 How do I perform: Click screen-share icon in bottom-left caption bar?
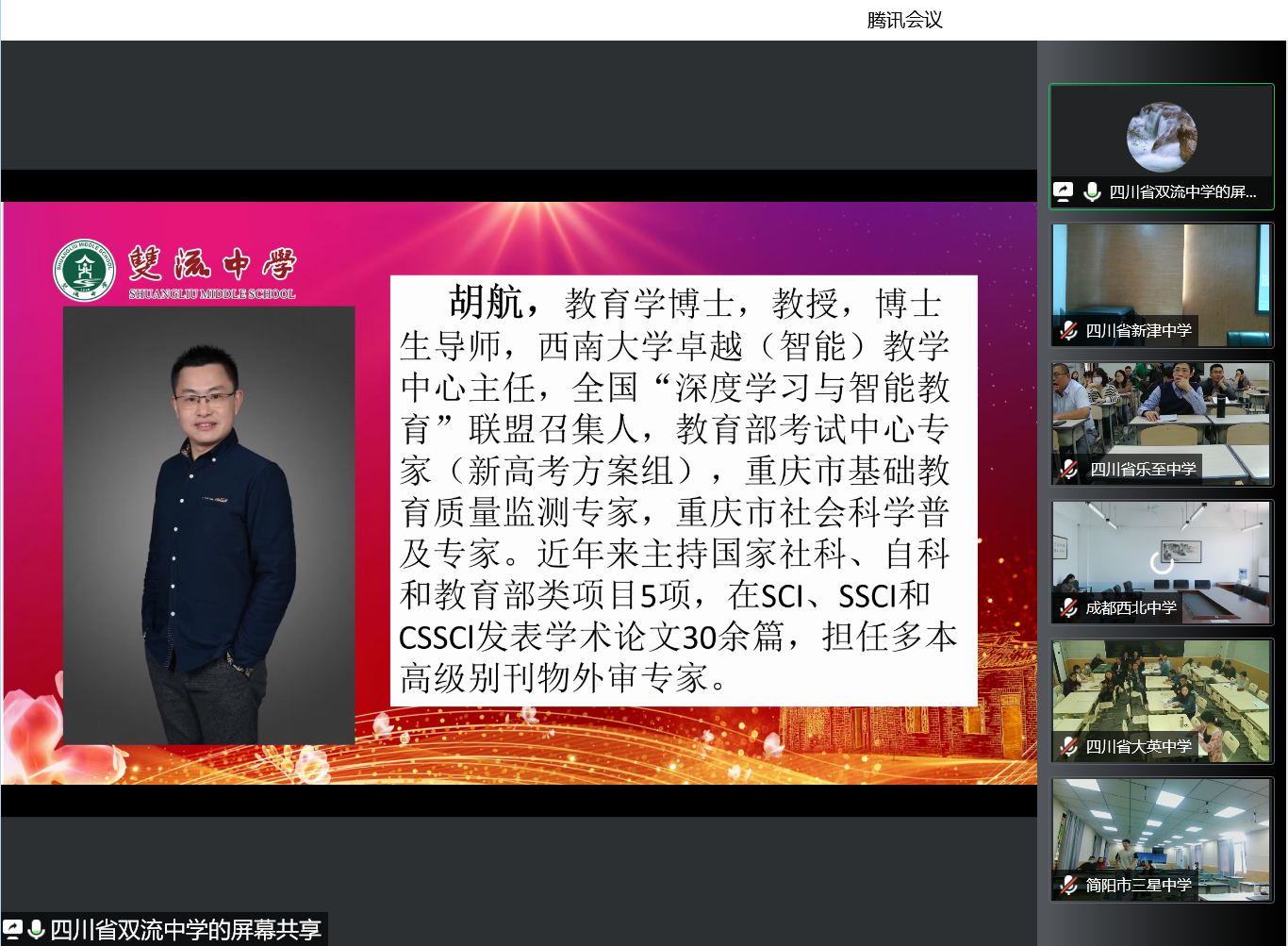click(13, 929)
